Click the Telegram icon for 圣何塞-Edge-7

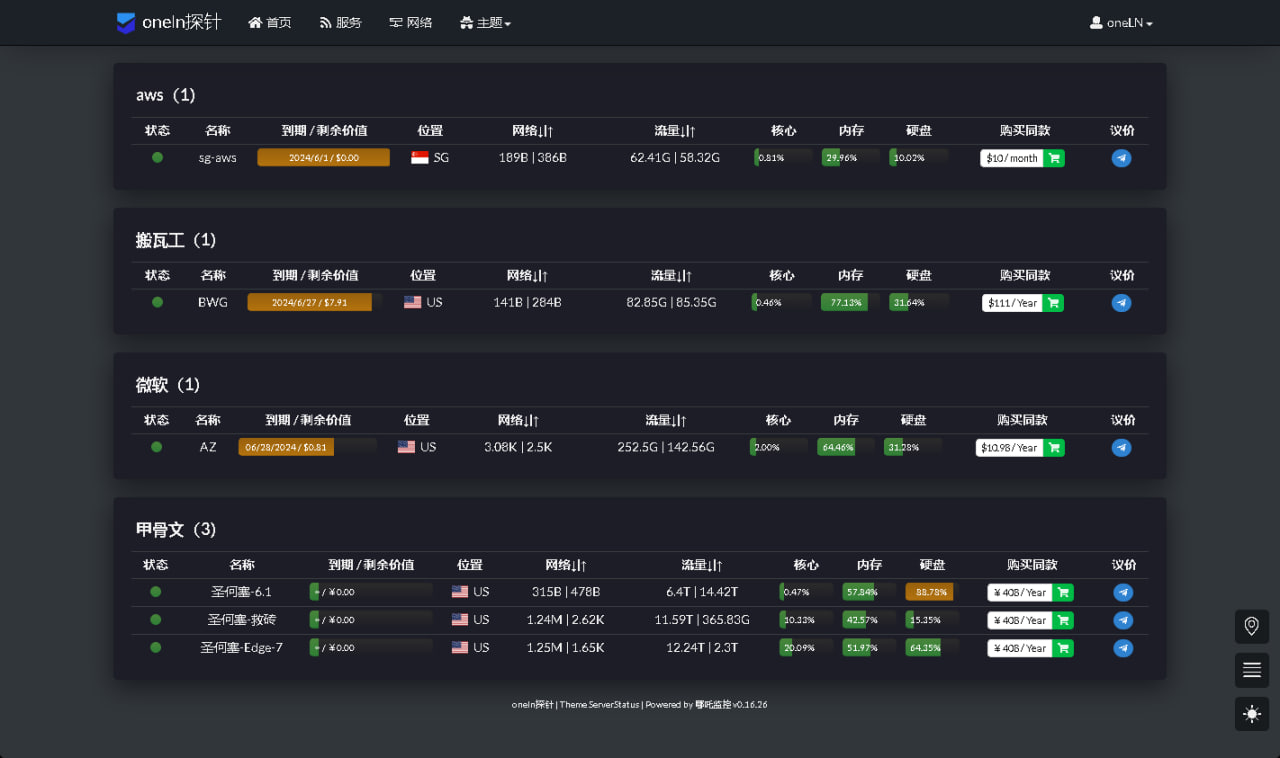click(x=1124, y=648)
